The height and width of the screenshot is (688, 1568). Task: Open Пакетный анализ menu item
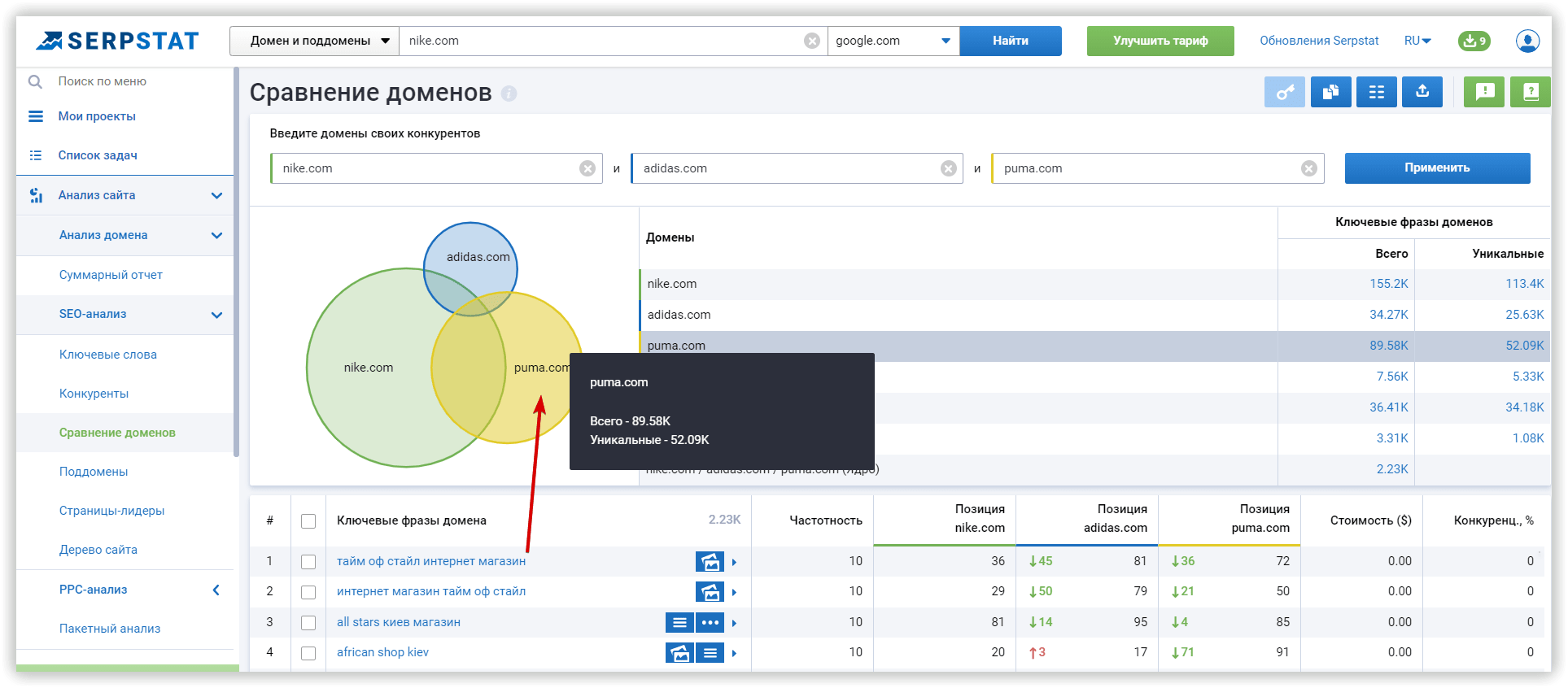coord(110,629)
